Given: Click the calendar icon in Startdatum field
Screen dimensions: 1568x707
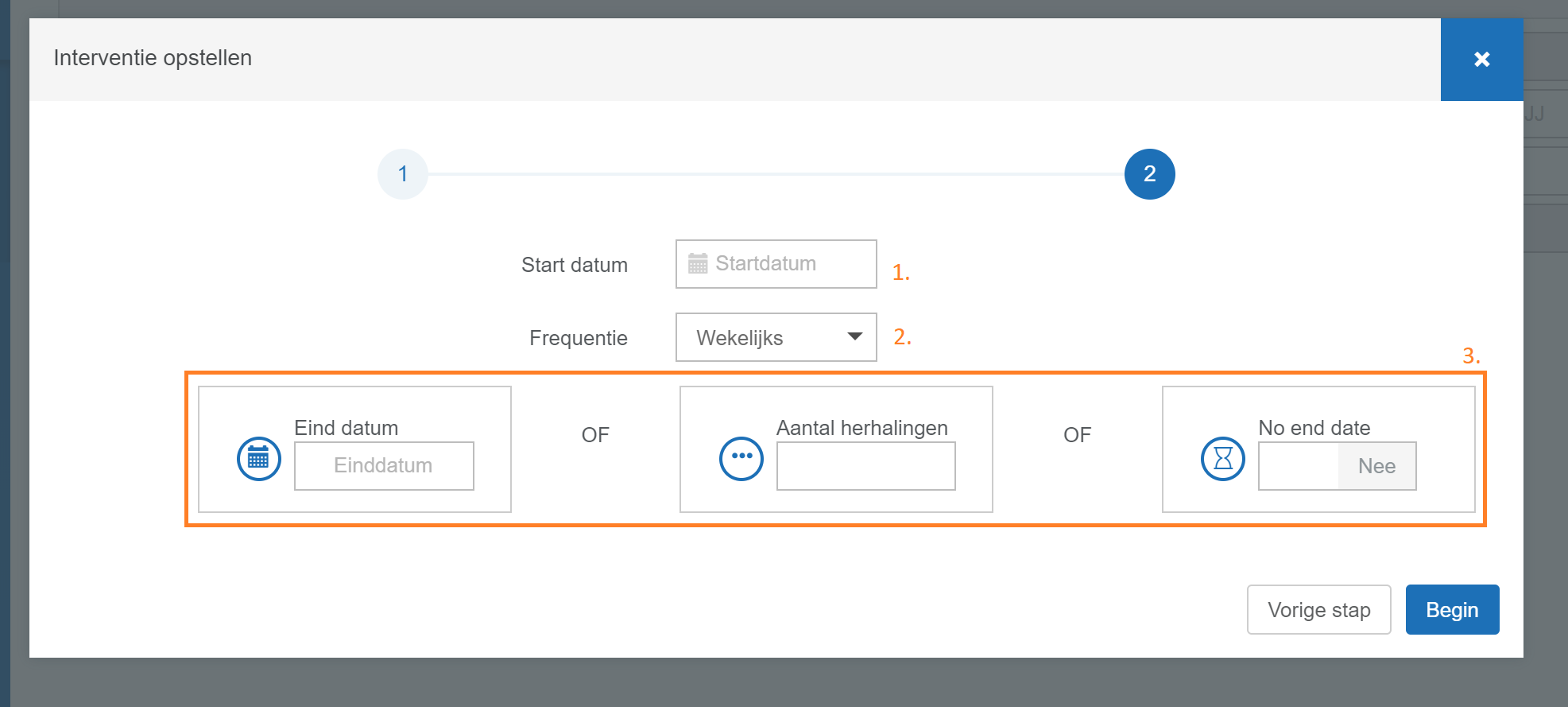Looking at the screenshot, I should [698, 263].
